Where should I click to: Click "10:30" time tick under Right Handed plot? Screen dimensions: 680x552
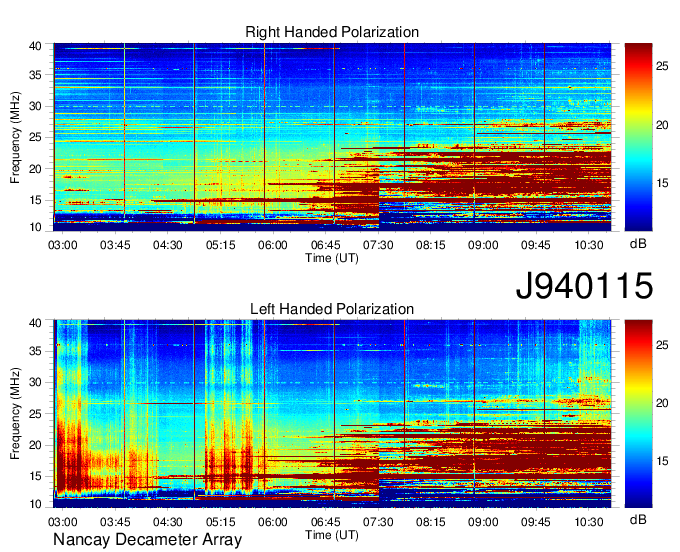[x=588, y=245]
